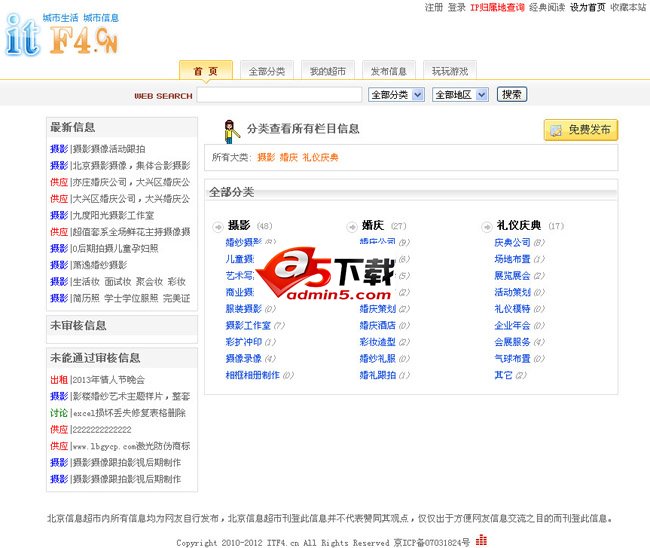Open the 我的超市 tab
This screenshot has width=650, height=548.
click(x=327, y=71)
